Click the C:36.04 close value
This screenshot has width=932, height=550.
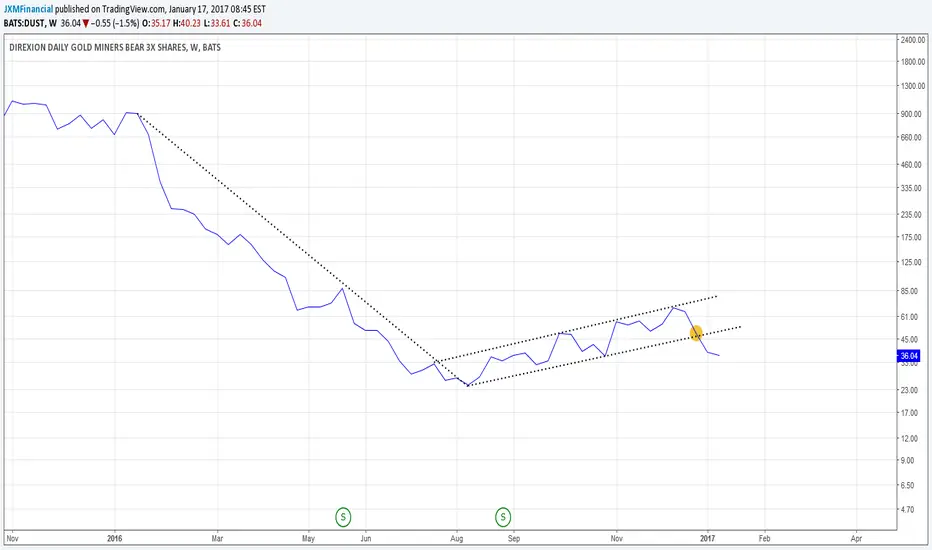(247, 23)
